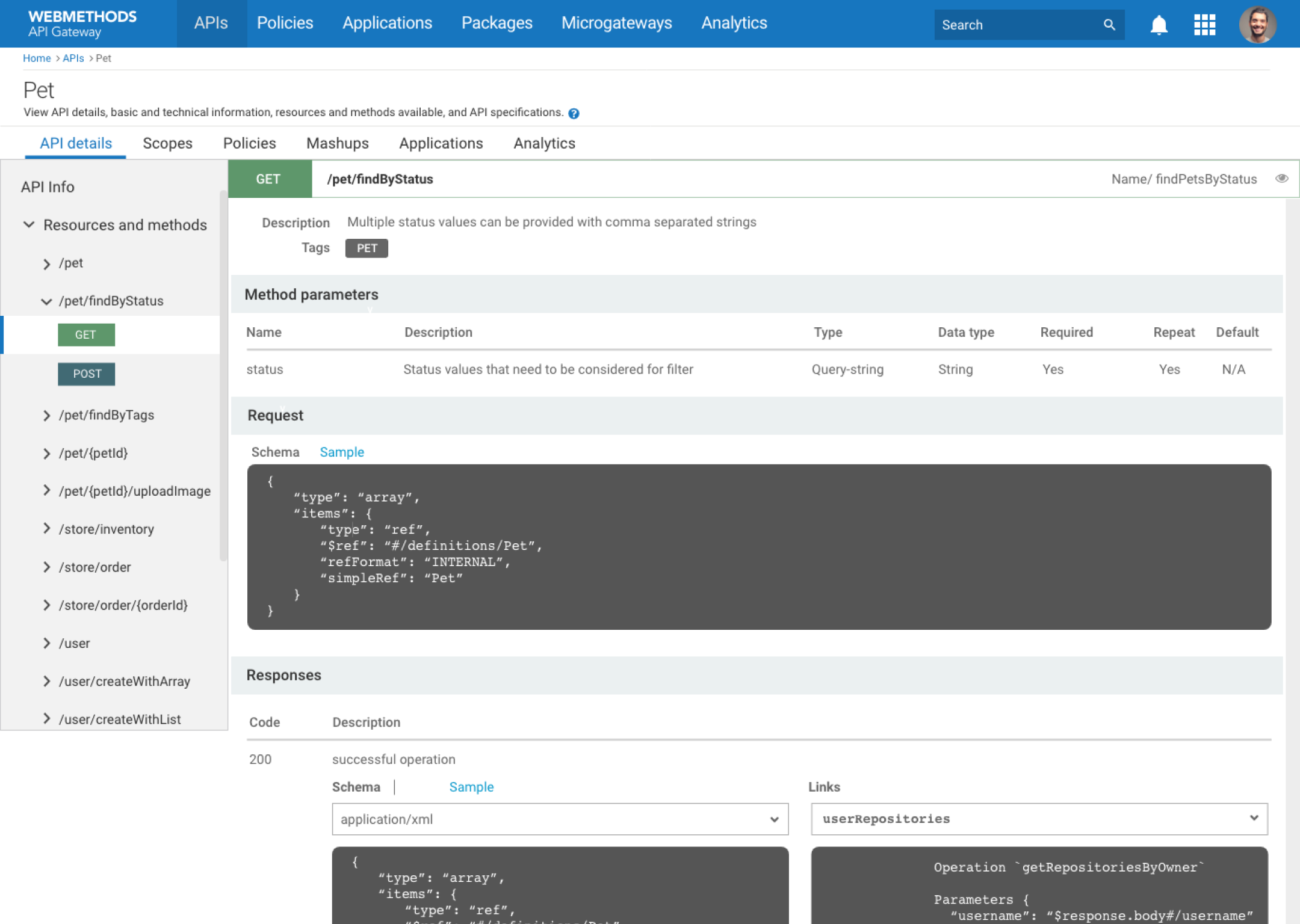Viewport: 1300px width, 924px height.
Task: Show the Request Sample view
Action: pos(342,452)
